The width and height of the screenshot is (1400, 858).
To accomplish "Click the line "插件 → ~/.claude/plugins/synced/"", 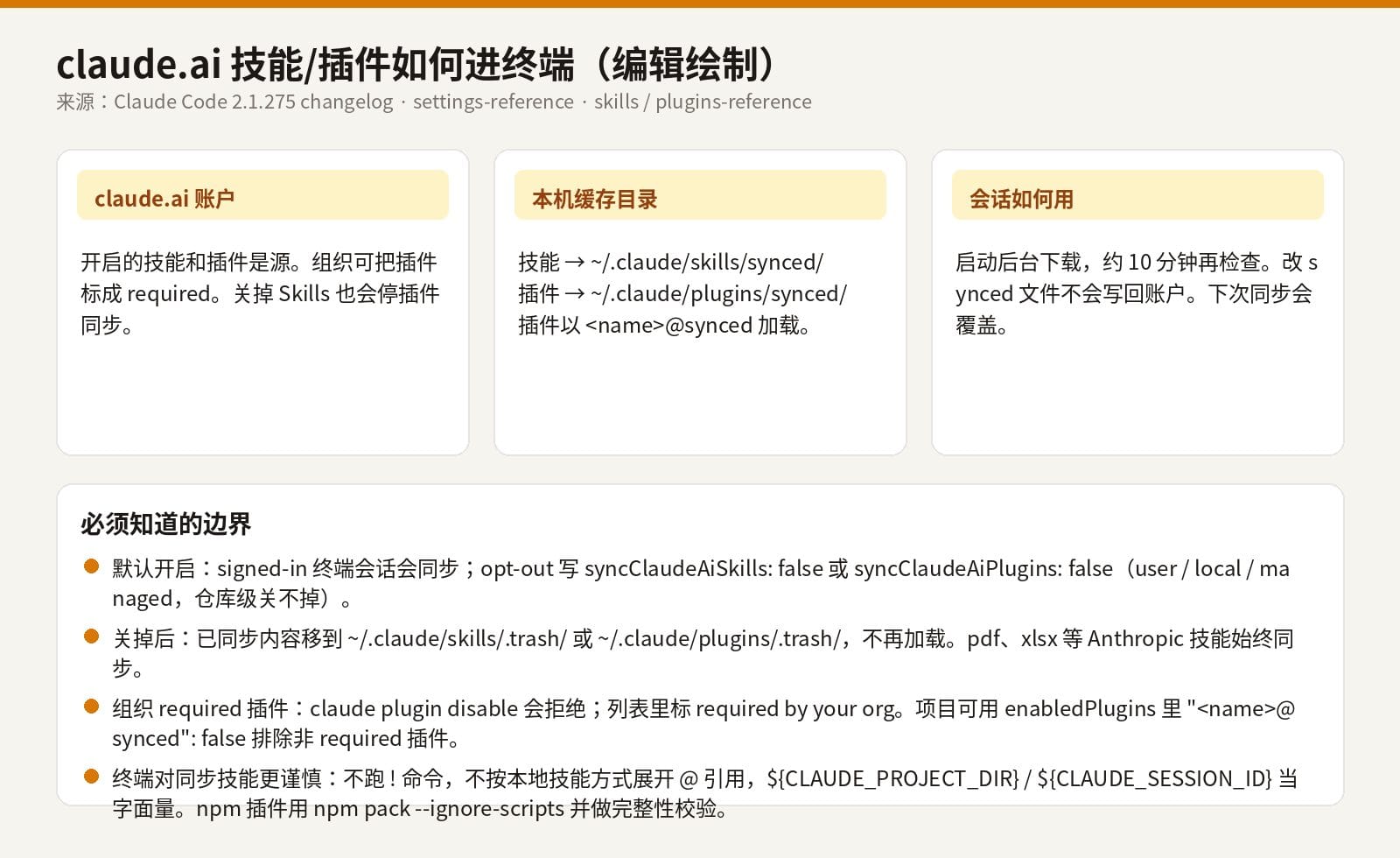I will click(x=682, y=293).
